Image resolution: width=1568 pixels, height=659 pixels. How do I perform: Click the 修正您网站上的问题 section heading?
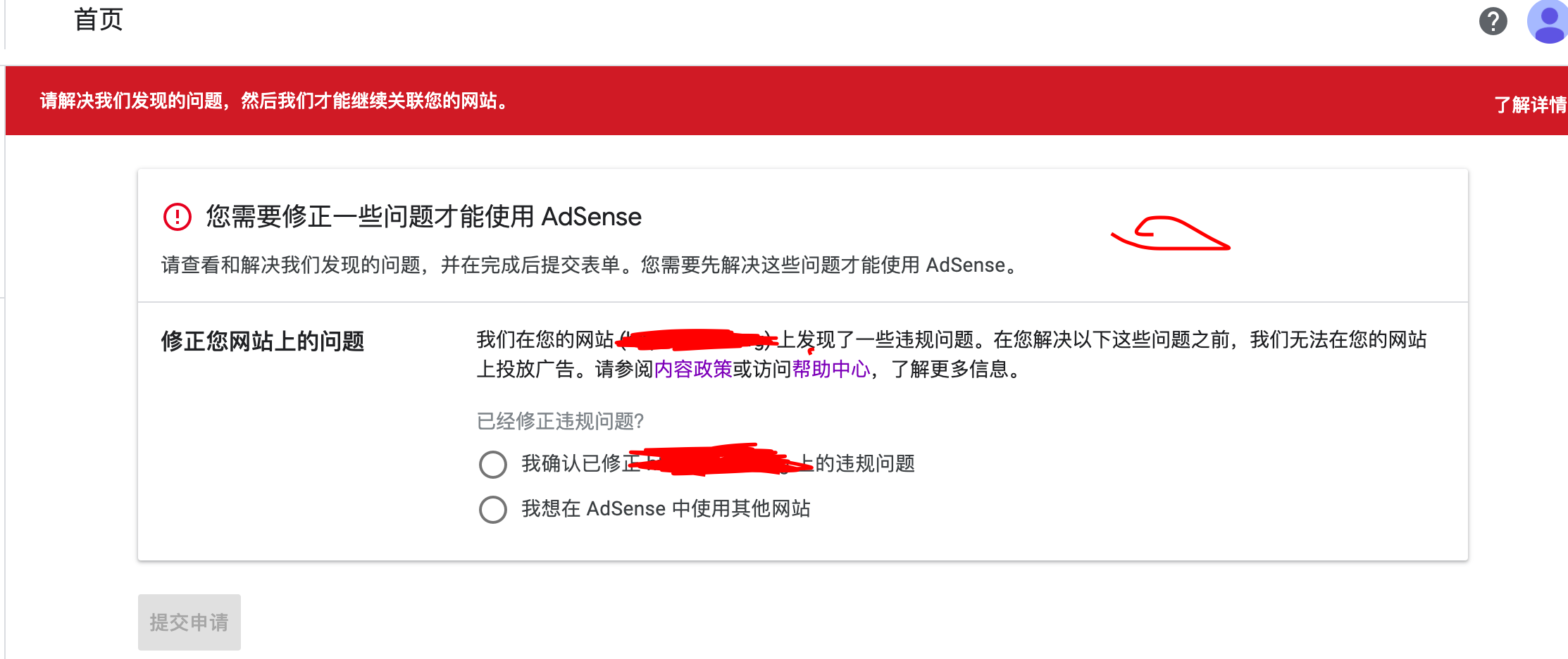(263, 341)
